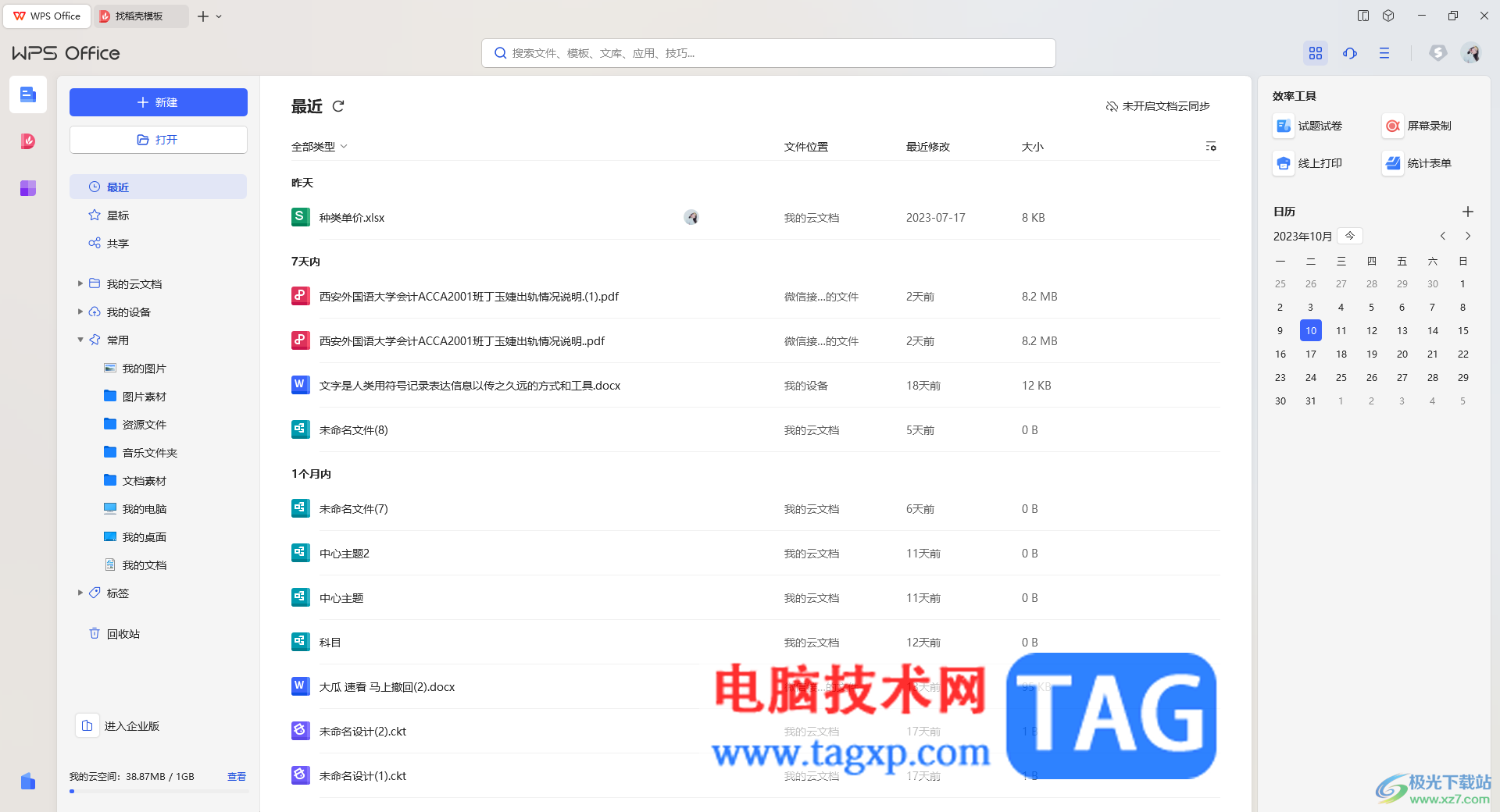Viewport: 1500px width, 812px height.
Task: Switch to the WPS Office tab
Action: pyautogui.click(x=47, y=16)
